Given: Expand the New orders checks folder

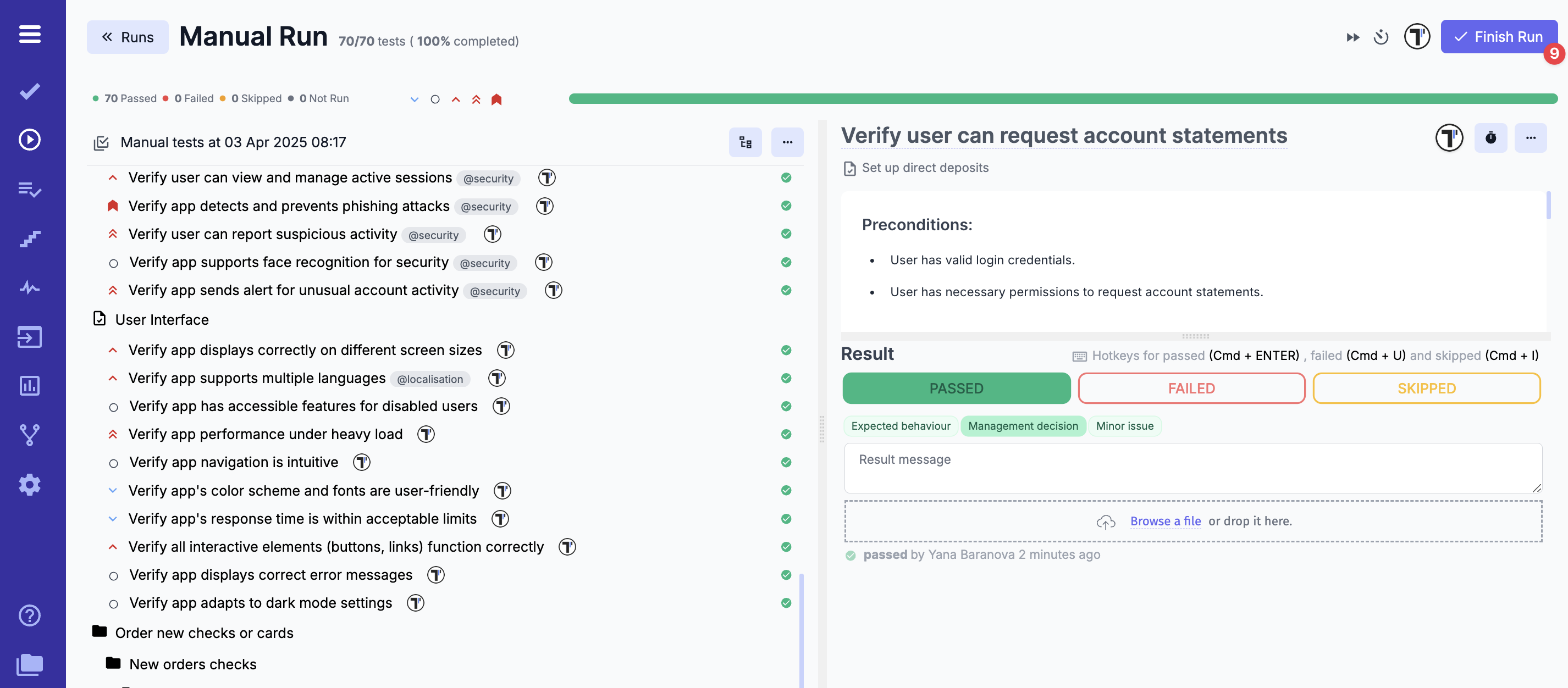Looking at the screenshot, I should click(x=192, y=664).
